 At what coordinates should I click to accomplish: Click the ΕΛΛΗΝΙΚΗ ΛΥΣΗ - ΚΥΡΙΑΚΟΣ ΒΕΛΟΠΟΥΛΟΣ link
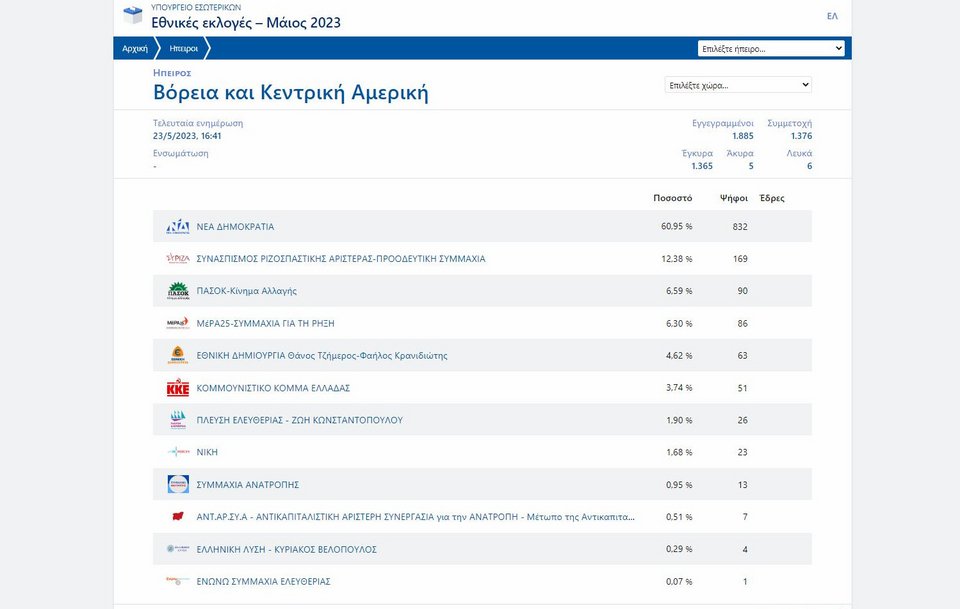[286, 549]
